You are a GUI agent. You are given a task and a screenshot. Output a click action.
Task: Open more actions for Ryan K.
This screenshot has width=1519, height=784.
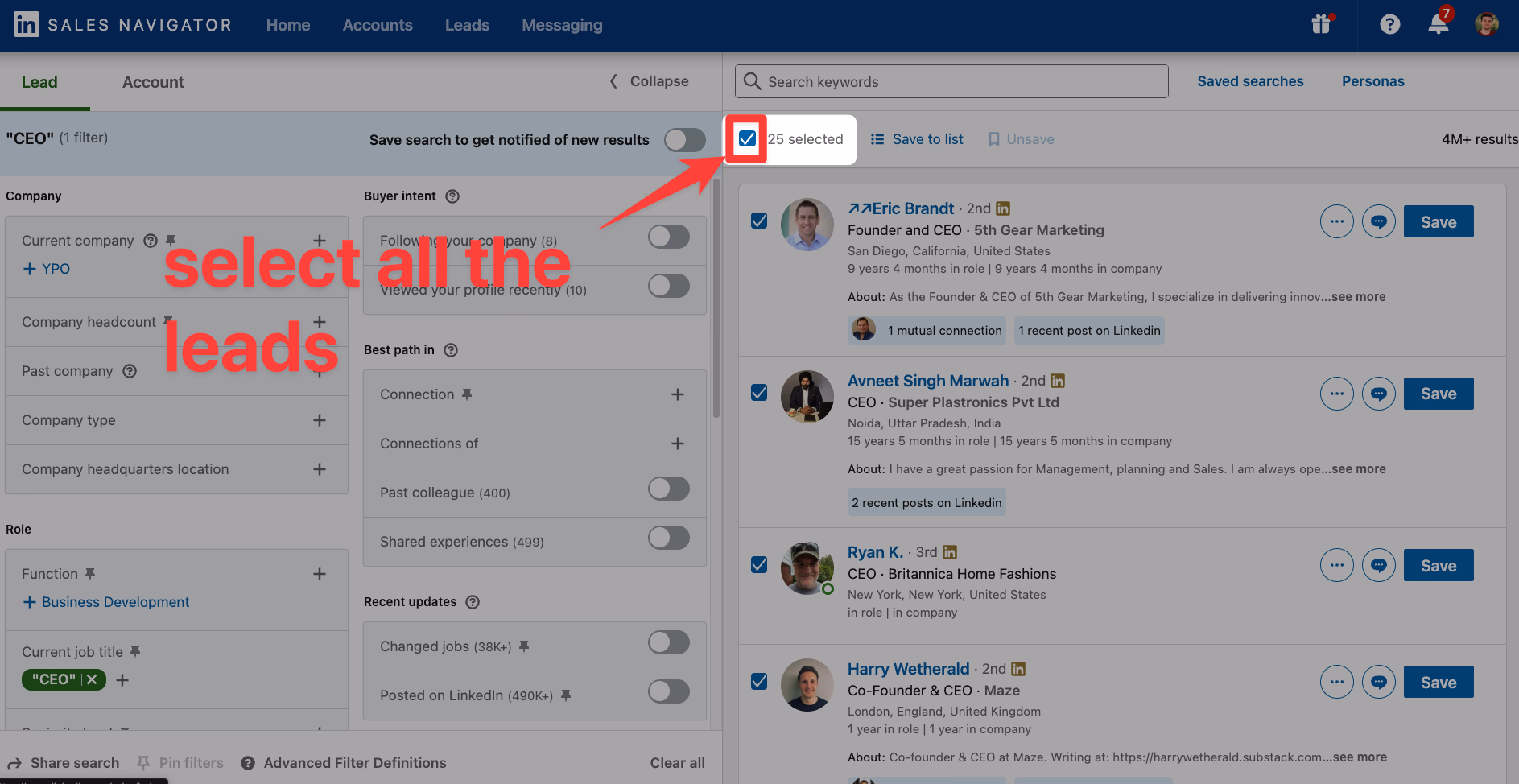pyautogui.click(x=1337, y=566)
